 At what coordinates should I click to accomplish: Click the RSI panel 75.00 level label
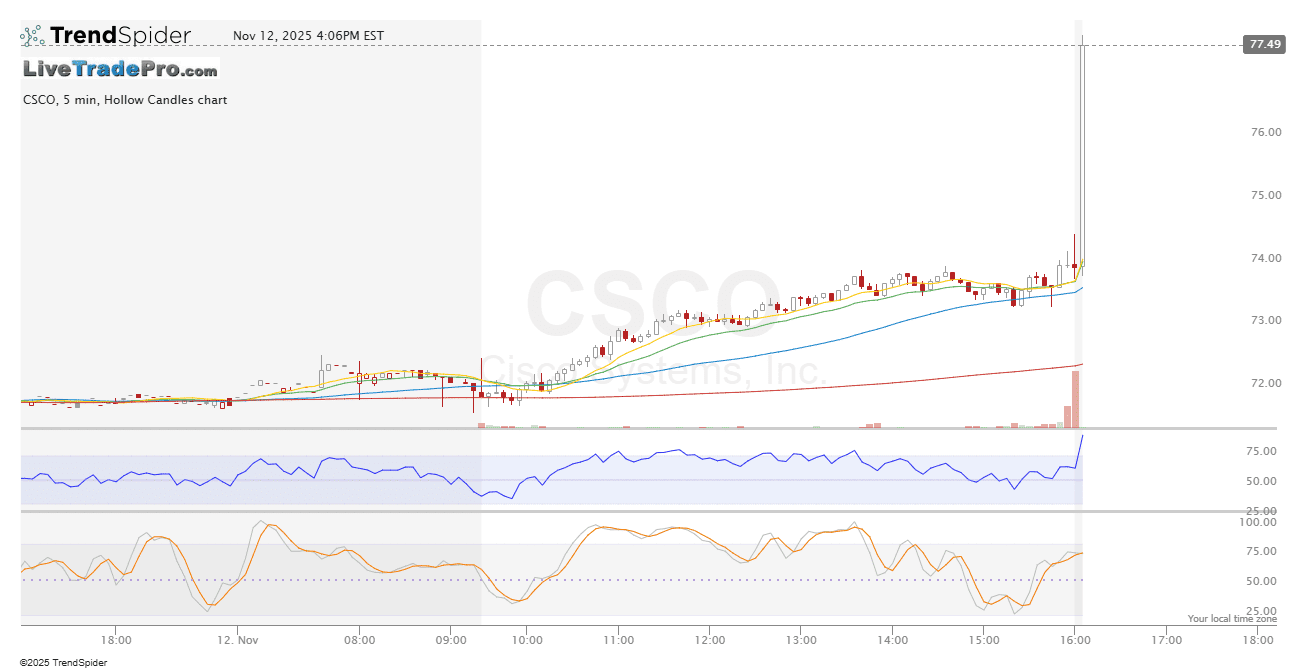pyautogui.click(x=1264, y=451)
